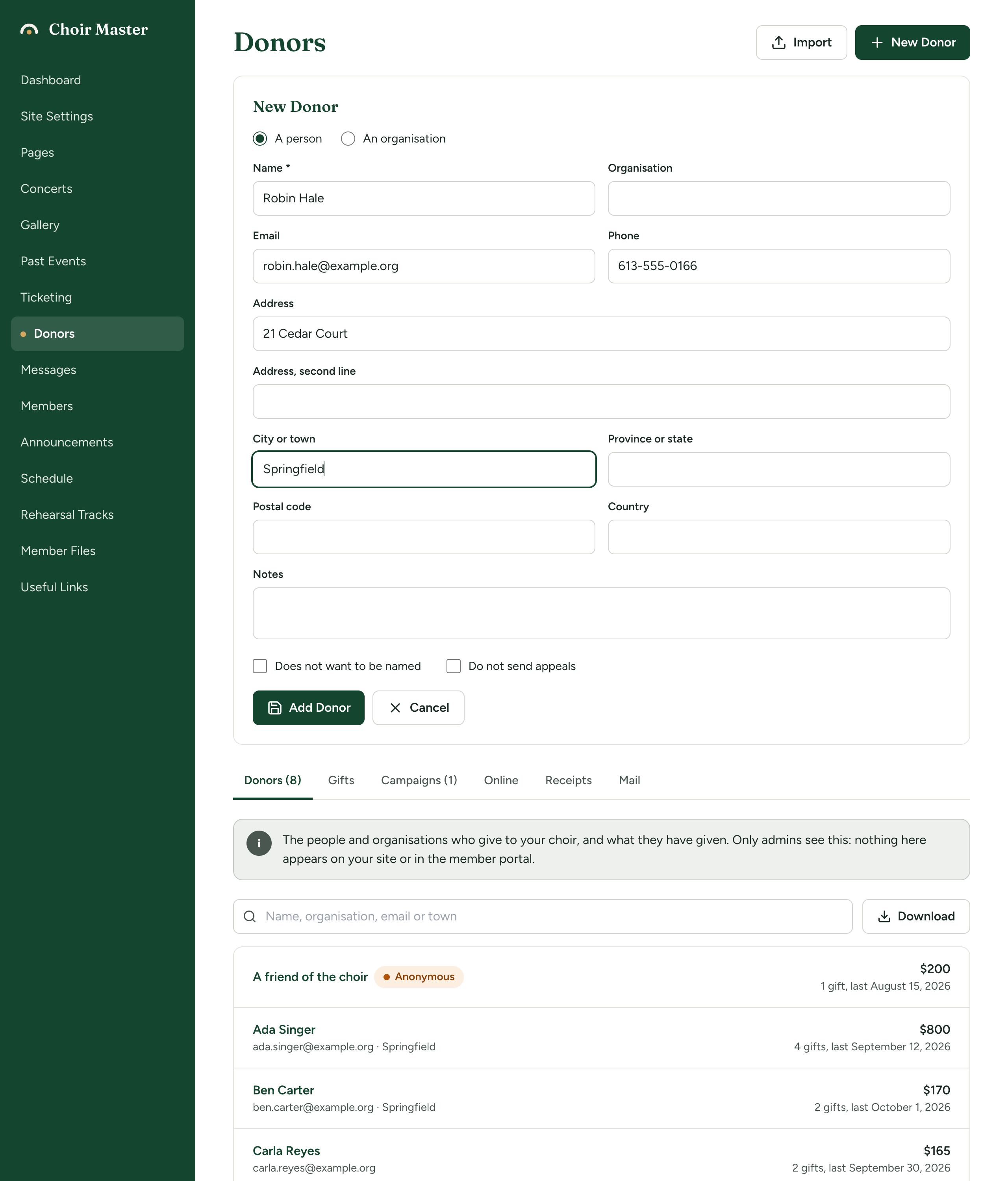Open Dashboard in the sidebar
The height and width of the screenshot is (1181, 1008).
(98, 80)
